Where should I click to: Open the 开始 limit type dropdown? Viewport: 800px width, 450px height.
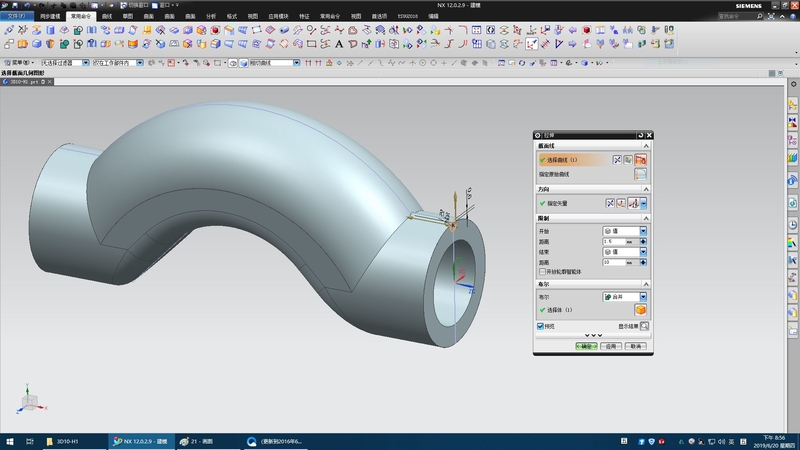pos(643,231)
